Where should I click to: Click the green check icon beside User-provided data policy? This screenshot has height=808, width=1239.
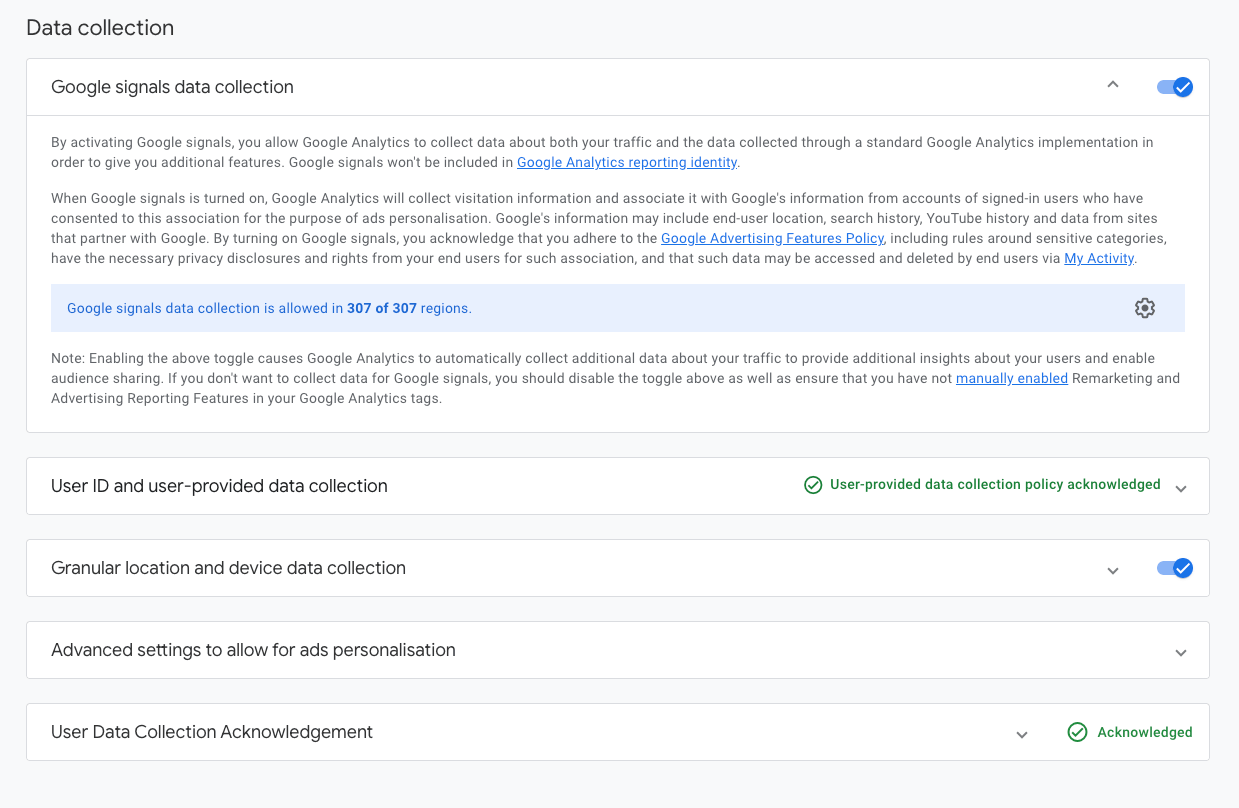pos(813,485)
